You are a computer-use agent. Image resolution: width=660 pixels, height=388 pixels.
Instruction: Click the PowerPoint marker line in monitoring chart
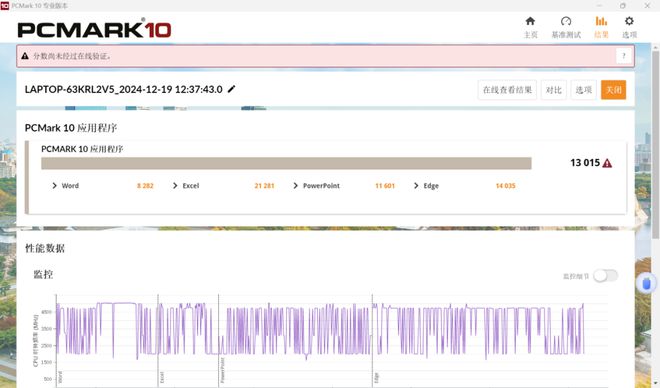pyautogui.click(x=218, y=339)
